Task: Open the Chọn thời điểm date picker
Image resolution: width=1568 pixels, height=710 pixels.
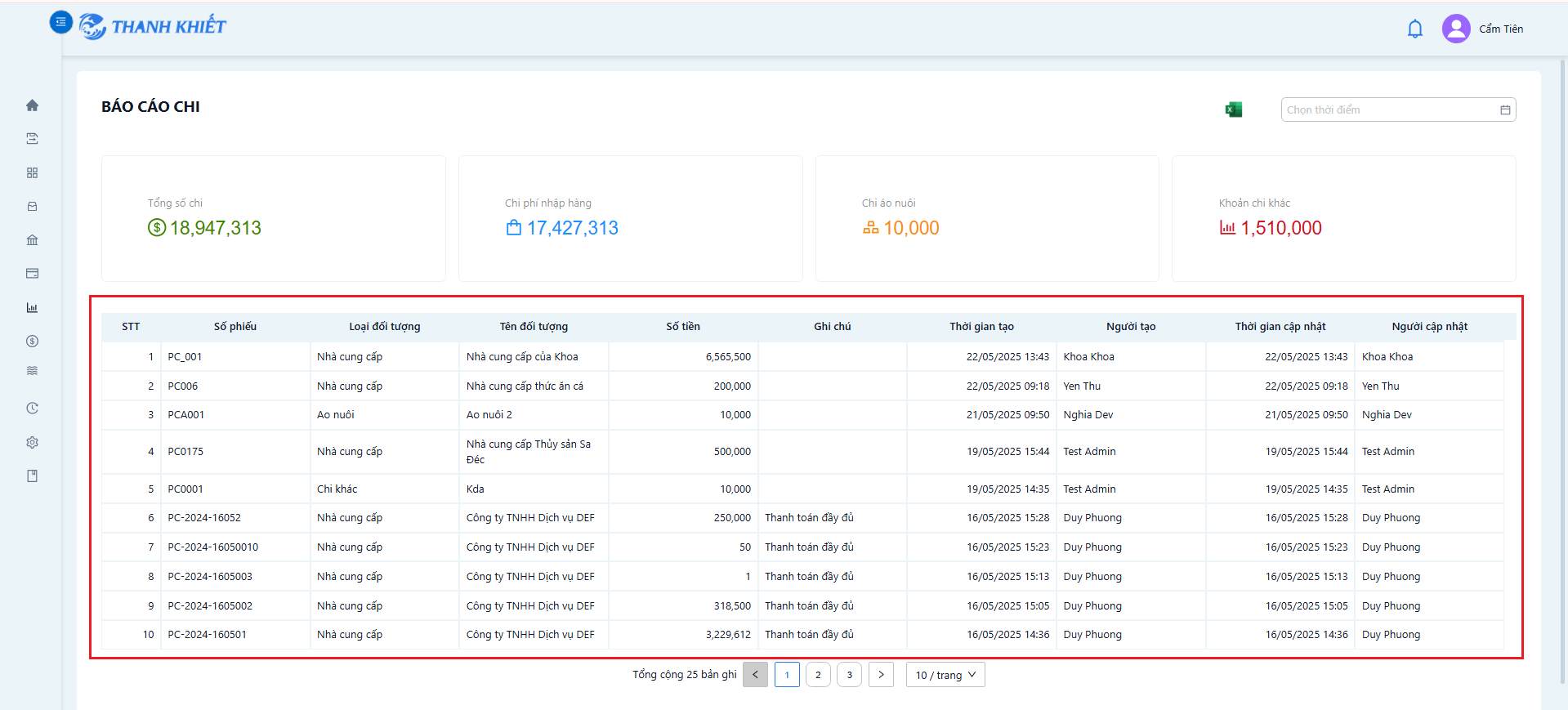Action: pos(1398,109)
